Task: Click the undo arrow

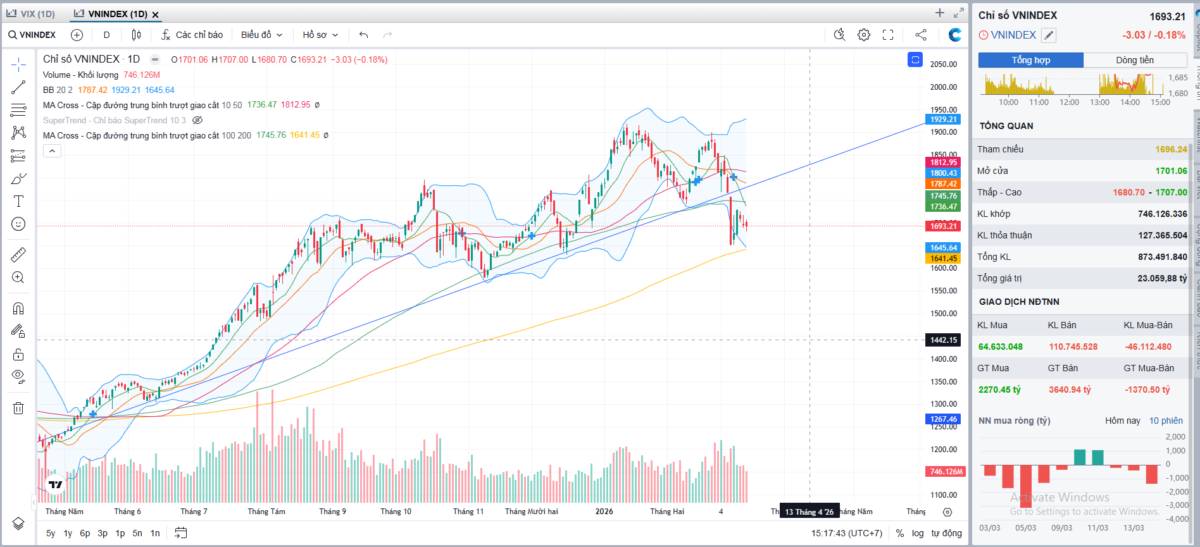Action: [364, 34]
